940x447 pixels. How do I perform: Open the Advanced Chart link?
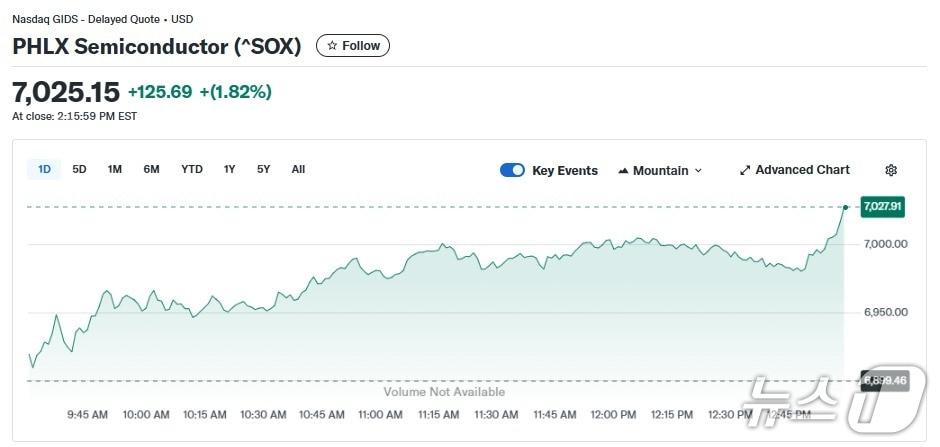(802, 170)
